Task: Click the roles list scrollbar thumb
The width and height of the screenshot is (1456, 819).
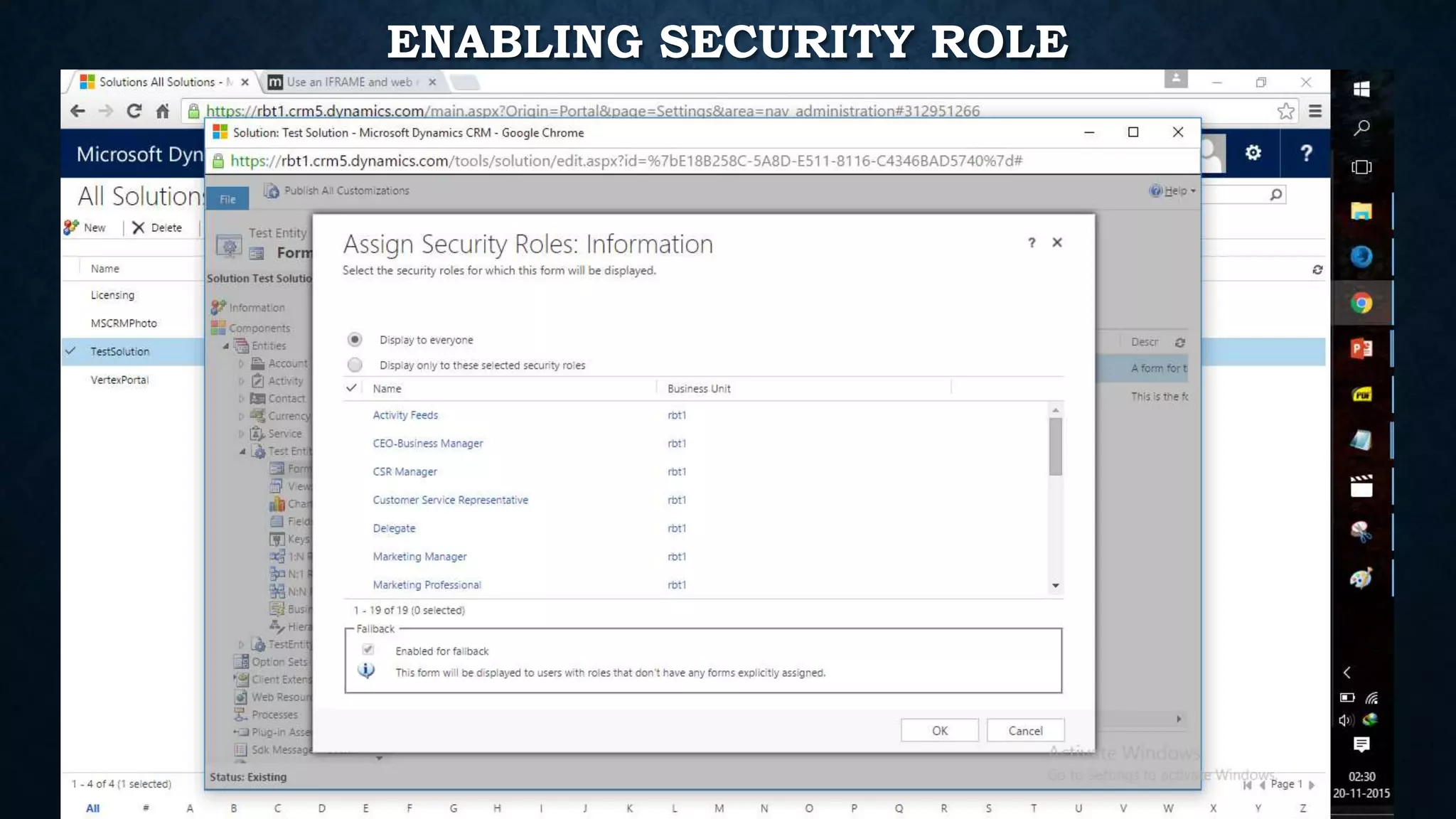Action: click(x=1056, y=446)
